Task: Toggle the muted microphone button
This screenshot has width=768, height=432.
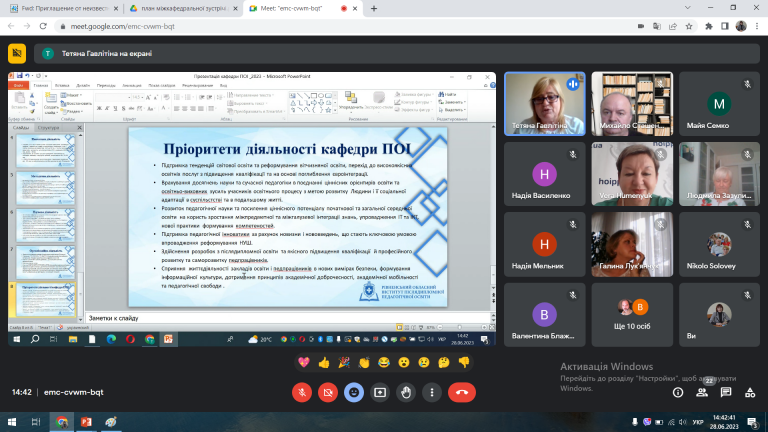Action: (302, 392)
